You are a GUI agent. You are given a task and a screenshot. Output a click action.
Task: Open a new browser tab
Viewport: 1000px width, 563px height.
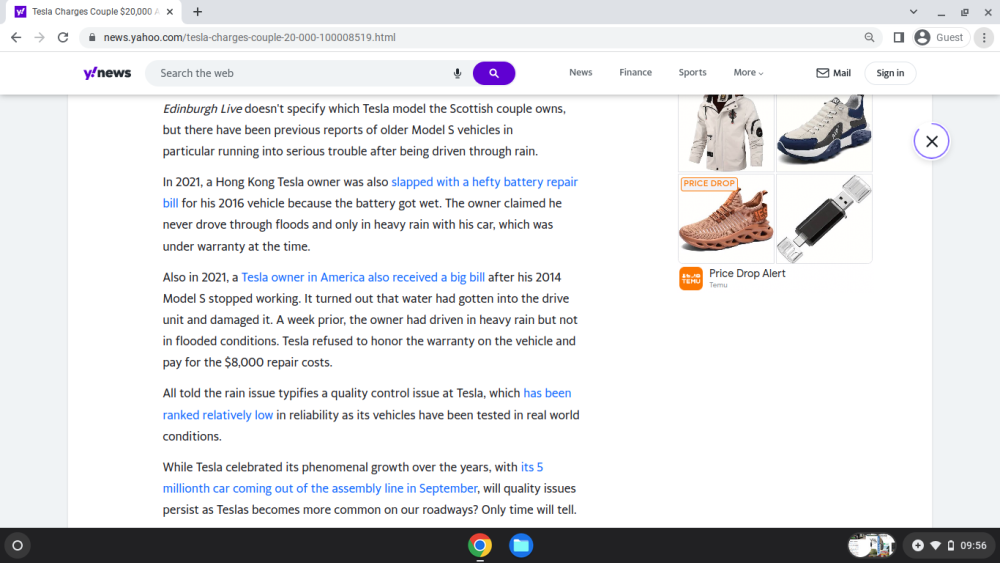(x=198, y=11)
